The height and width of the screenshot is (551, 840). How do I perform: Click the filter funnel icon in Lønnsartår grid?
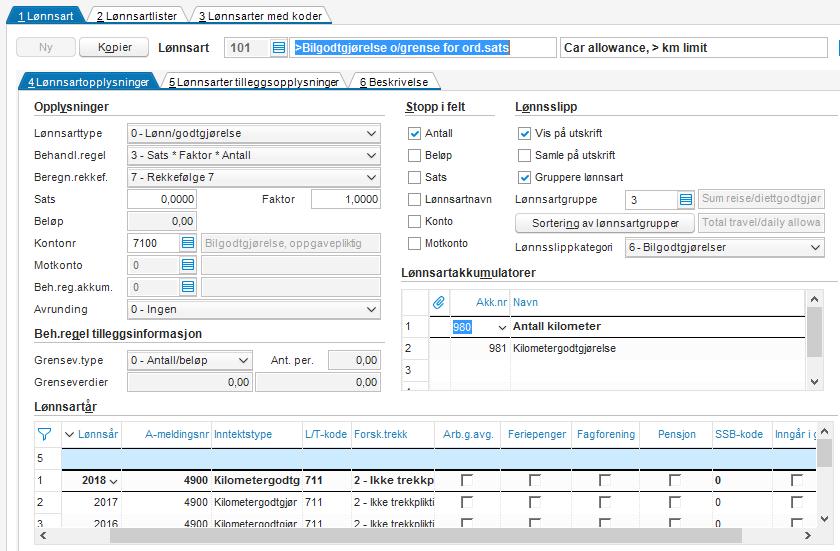click(44, 434)
